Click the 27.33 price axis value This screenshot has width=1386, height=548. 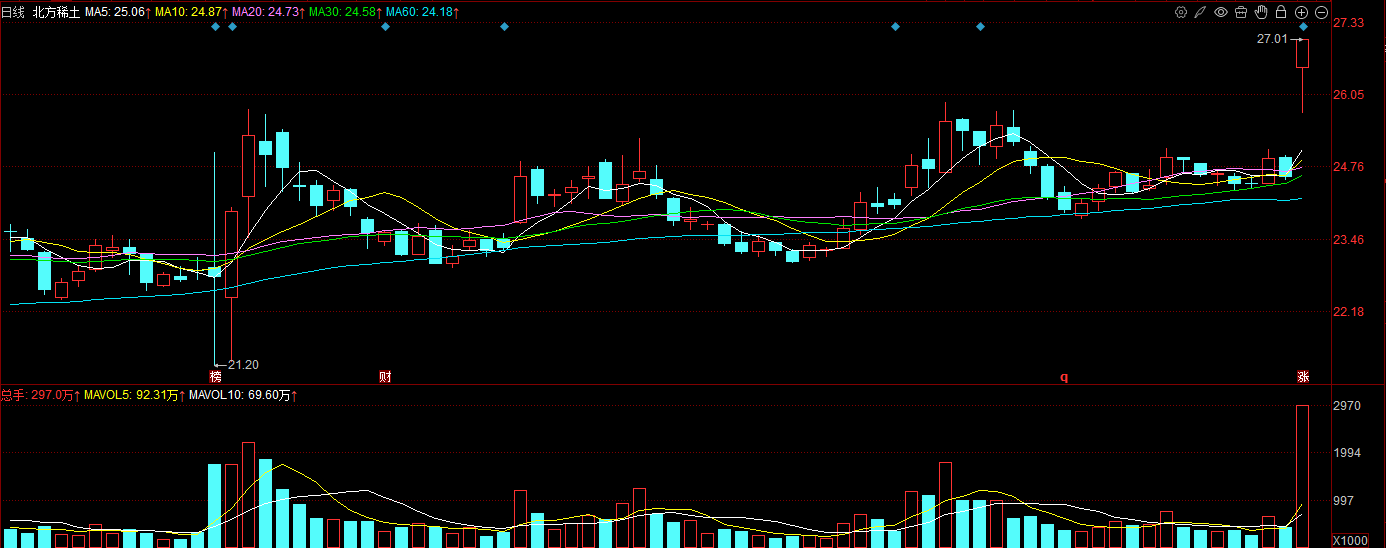coord(1350,22)
